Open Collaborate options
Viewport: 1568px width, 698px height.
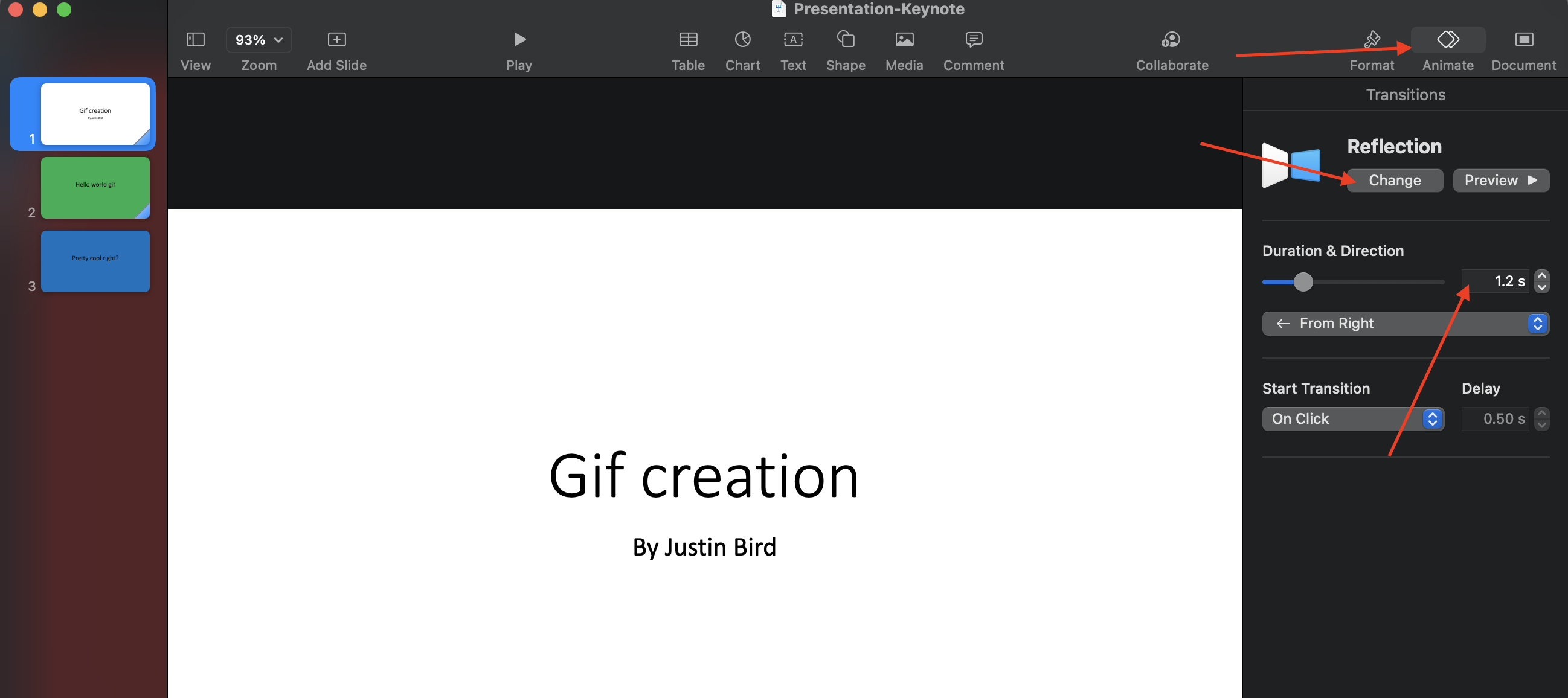[1171, 40]
